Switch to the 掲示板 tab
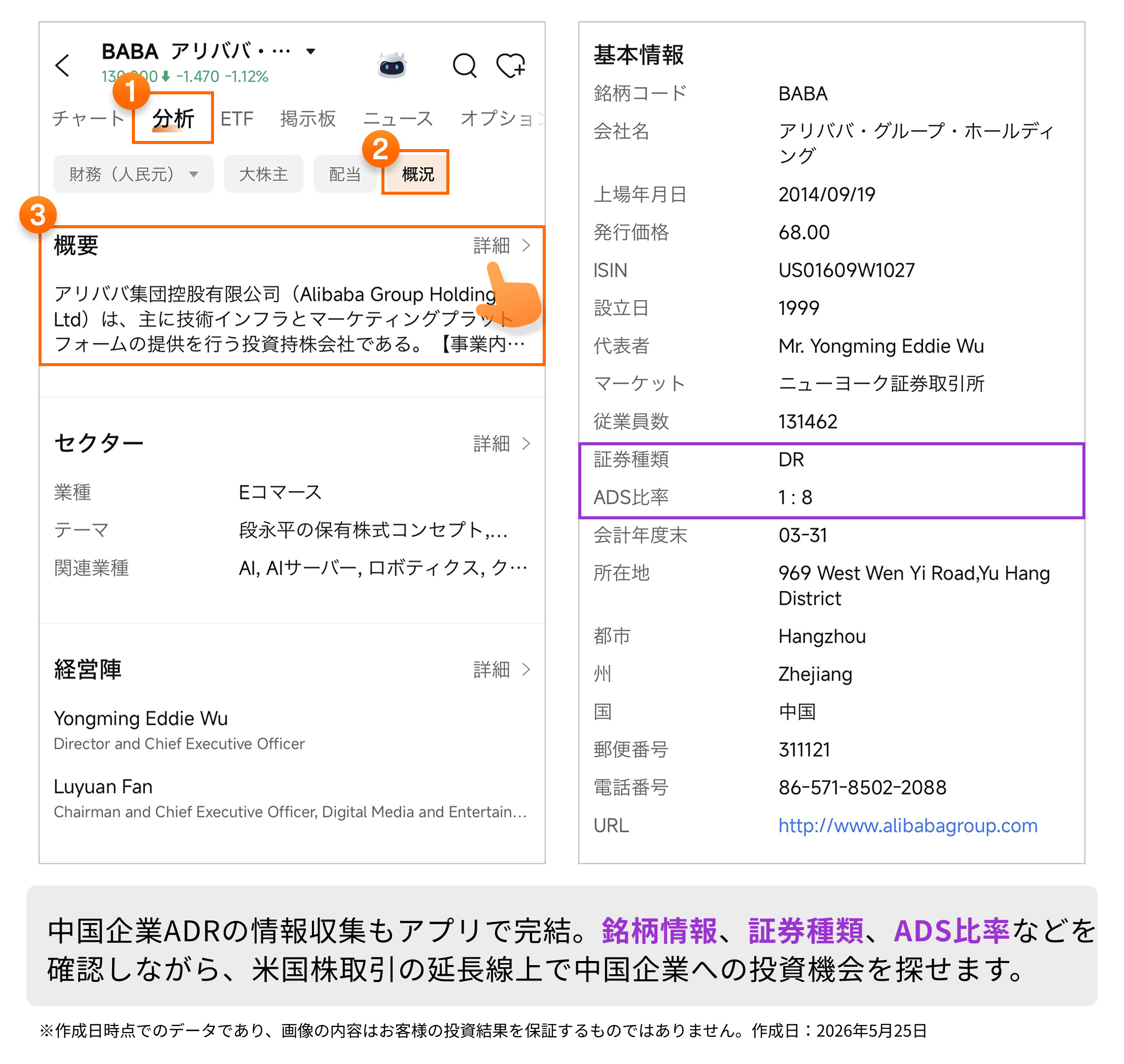1124x1064 pixels. [x=308, y=119]
